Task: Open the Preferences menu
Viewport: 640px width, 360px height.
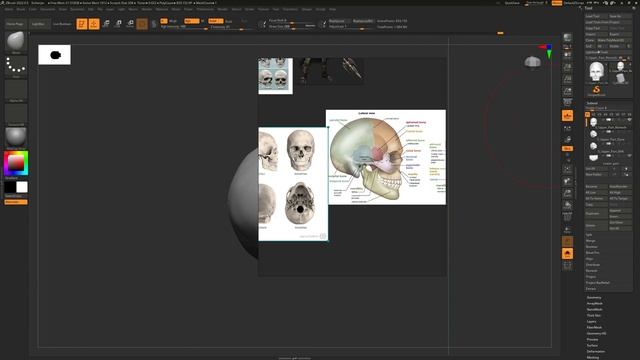Action: (x=205, y=9)
